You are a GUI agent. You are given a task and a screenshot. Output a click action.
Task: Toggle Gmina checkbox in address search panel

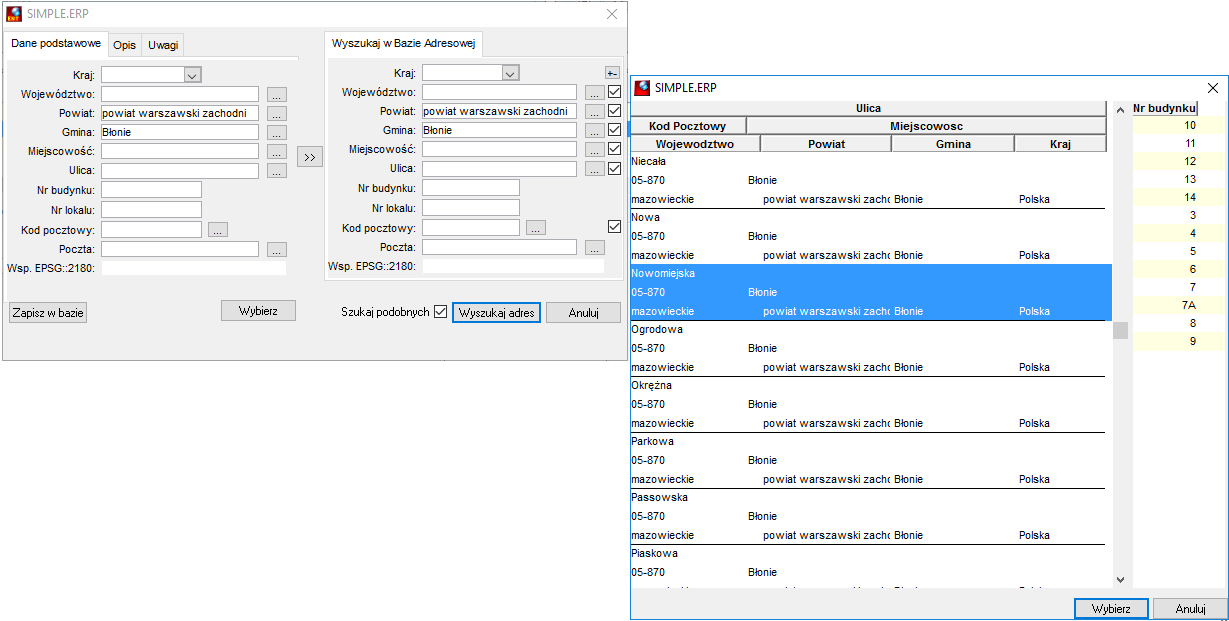615,130
